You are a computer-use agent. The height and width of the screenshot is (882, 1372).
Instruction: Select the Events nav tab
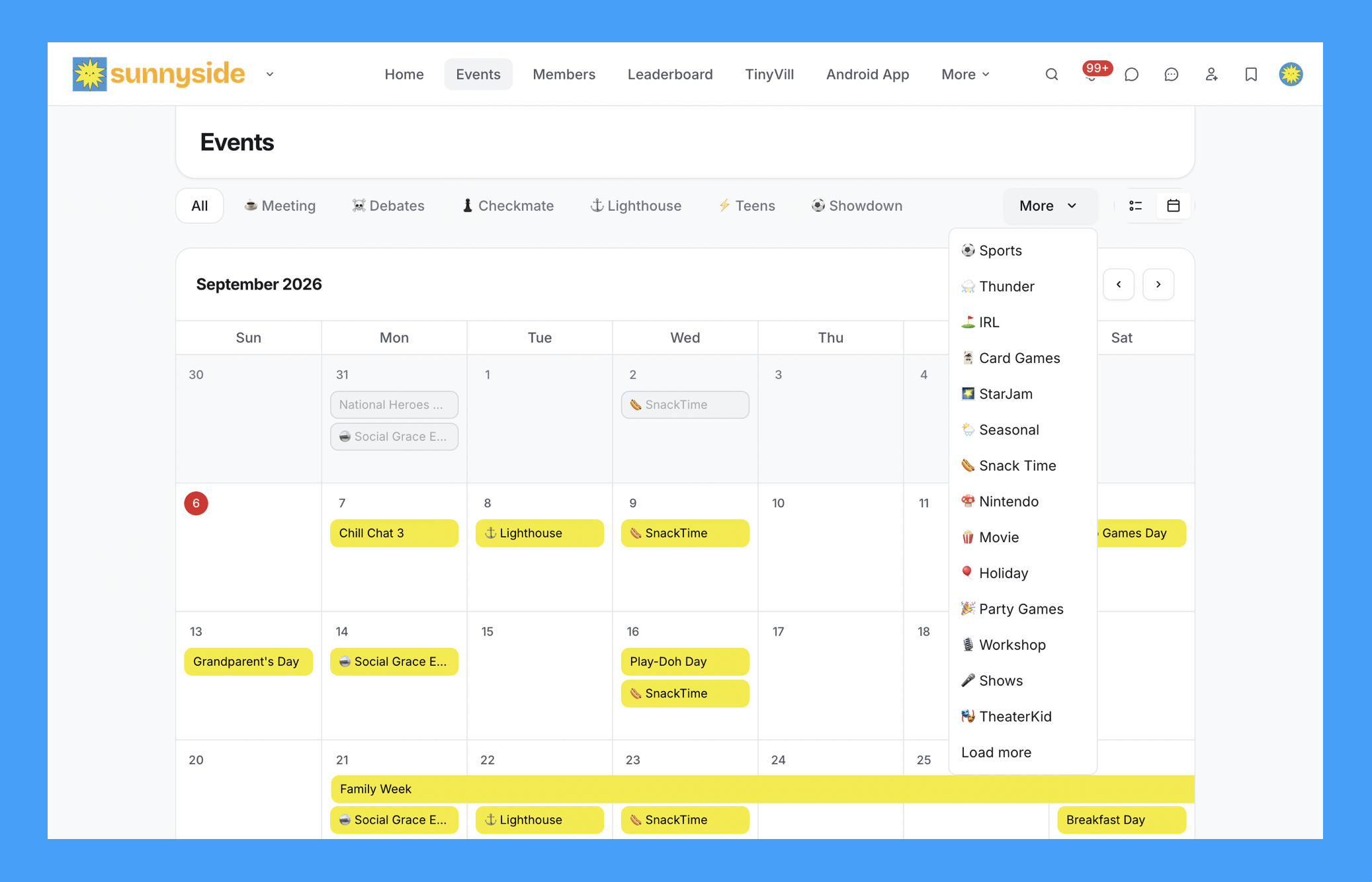pos(478,74)
